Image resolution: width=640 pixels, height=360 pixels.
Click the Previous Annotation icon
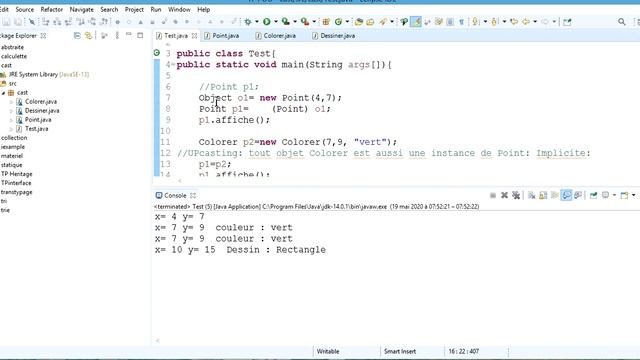tap(494, 22)
